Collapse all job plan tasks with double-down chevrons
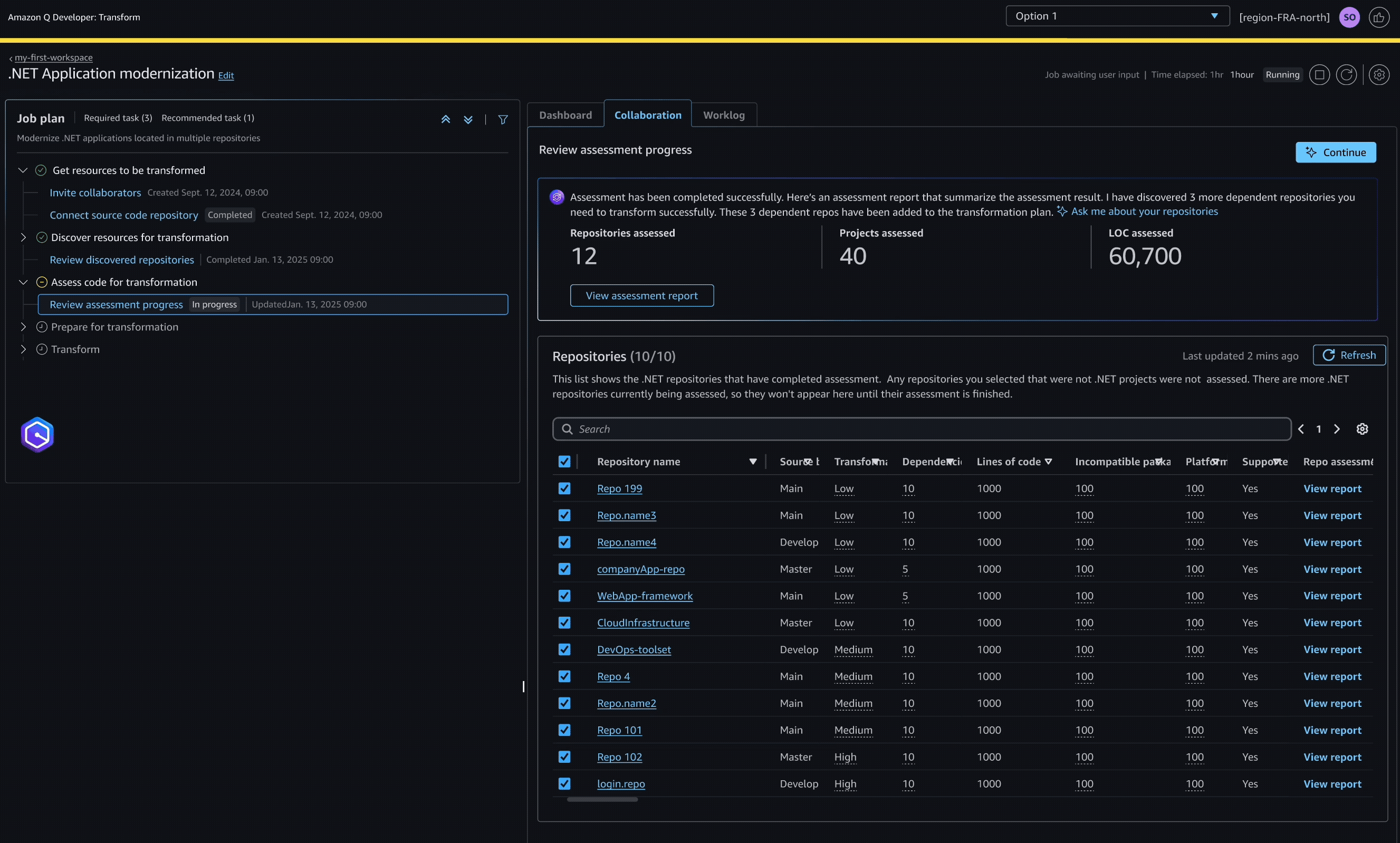The image size is (1400, 843). click(x=467, y=119)
